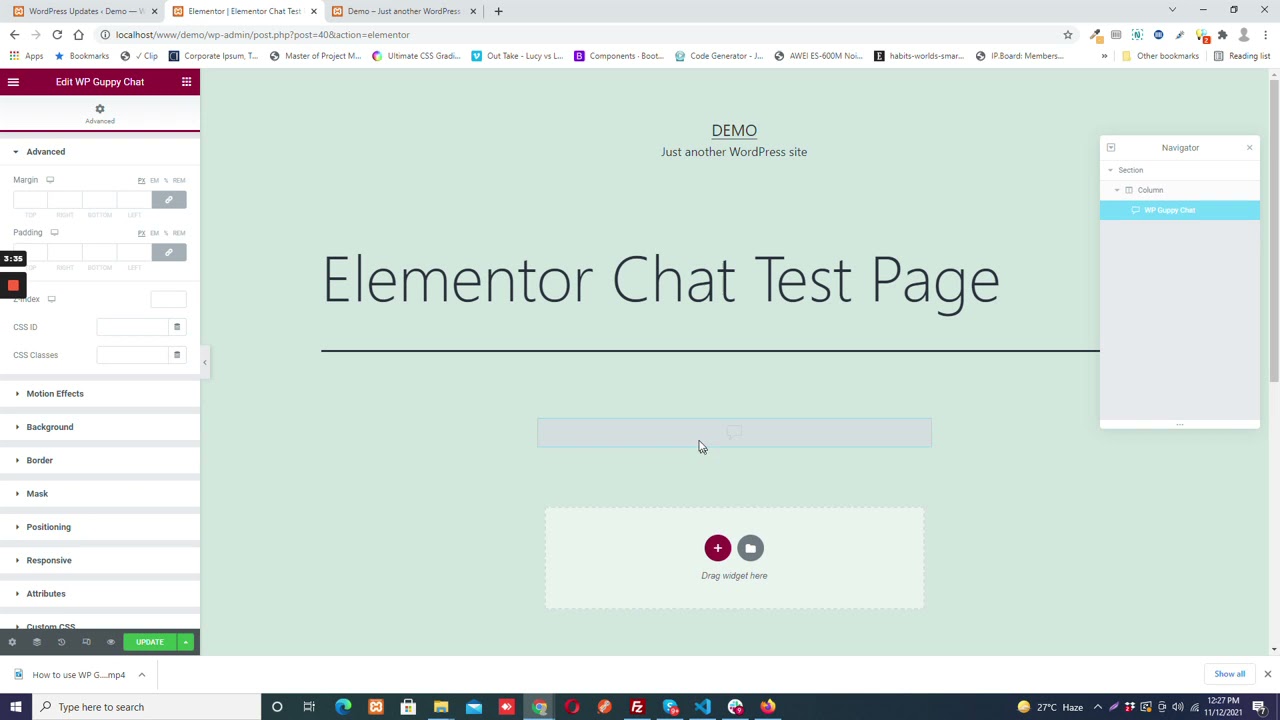Select REM unit for Padding

(179, 233)
